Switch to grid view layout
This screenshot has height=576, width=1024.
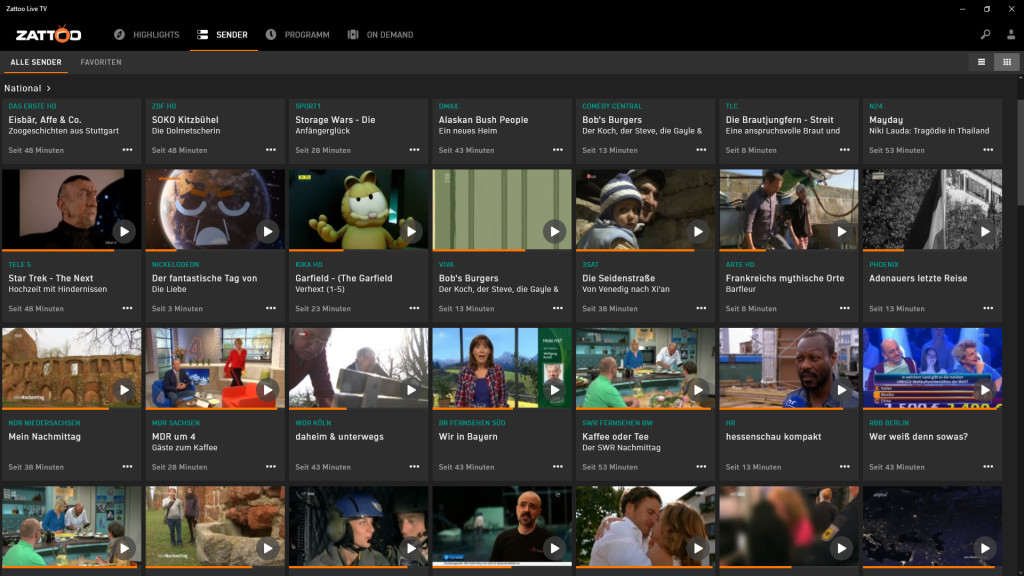pos(1008,61)
